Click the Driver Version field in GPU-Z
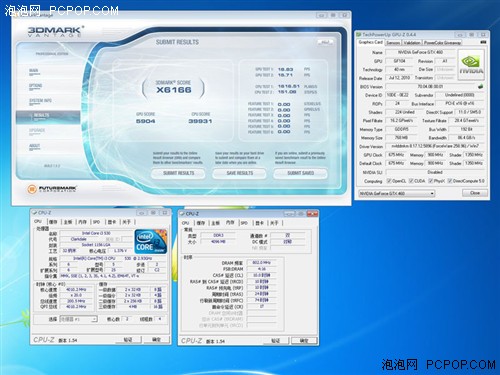500x375 pixels. 435,146
